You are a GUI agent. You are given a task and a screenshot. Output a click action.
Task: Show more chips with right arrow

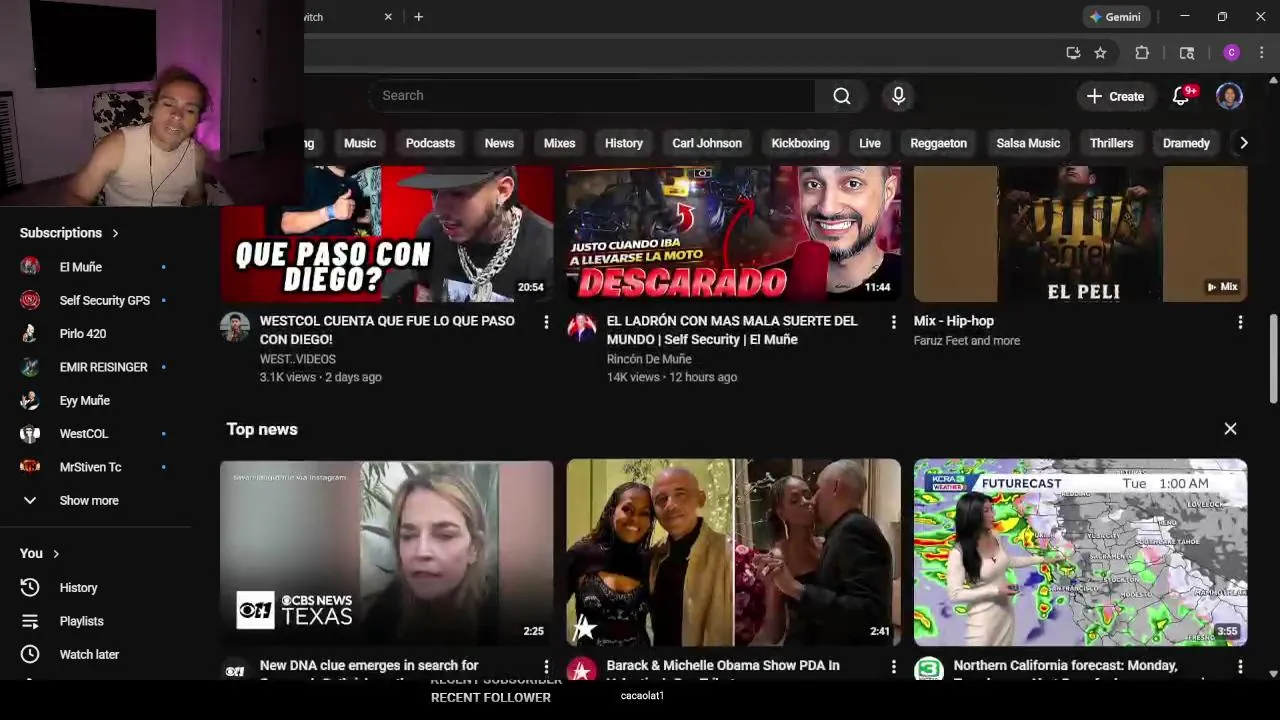point(1243,143)
